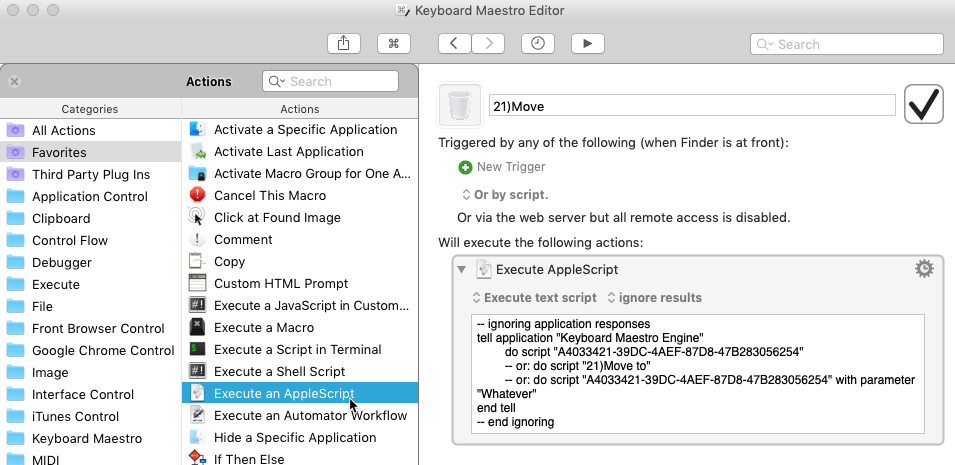This screenshot has width=955, height=465.
Task: Collapse the Execute AppleScript action triangle
Action: [462, 269]
